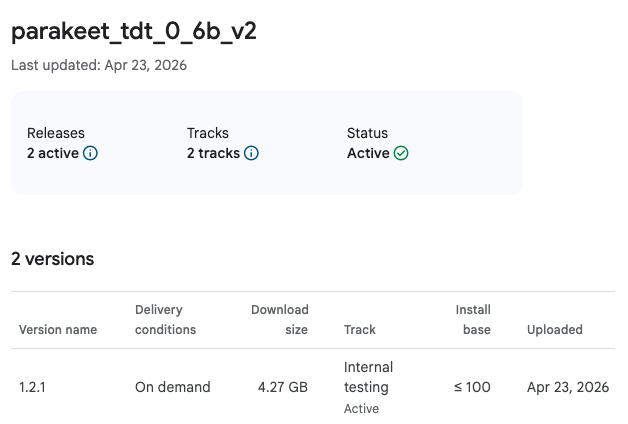Viewport: 628px width, 424px height.
Task: Sort by Install base header
Action: [x=473, y=319]
